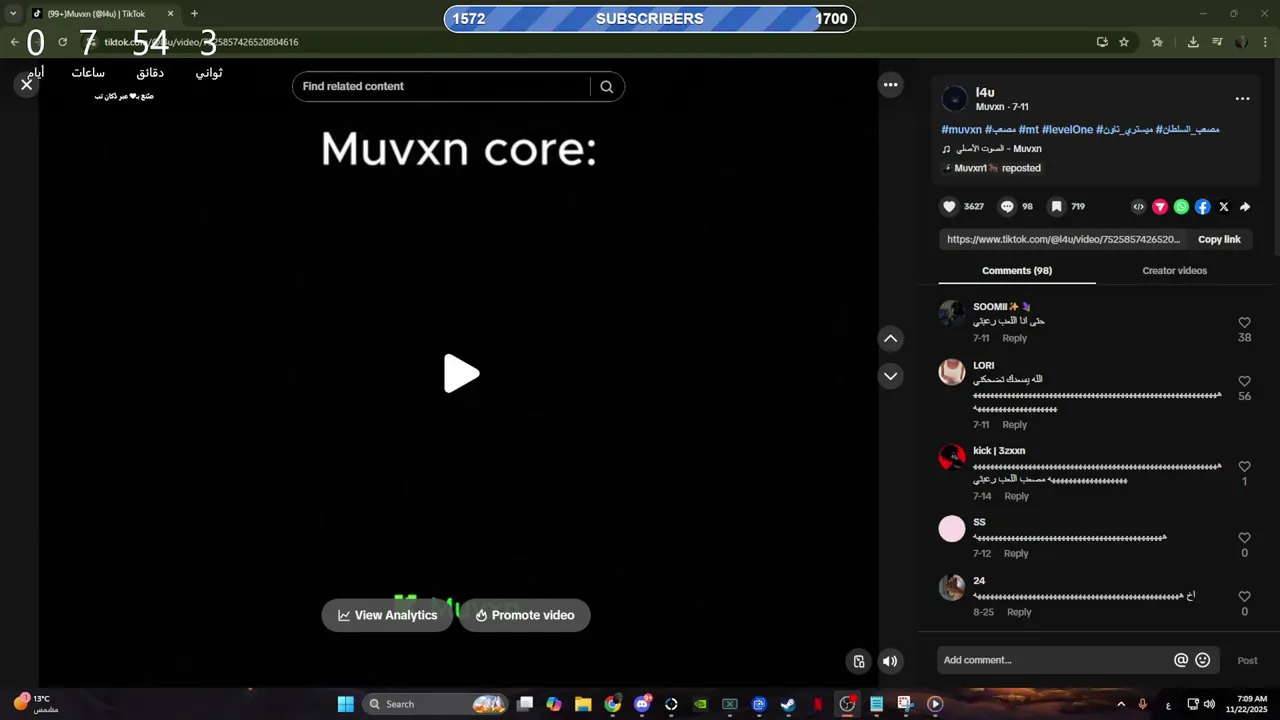Image resolution: width=1280 pixels, height=720 pixels.
Task: Reply to LORI's comment
Action: coord(1014,425)
